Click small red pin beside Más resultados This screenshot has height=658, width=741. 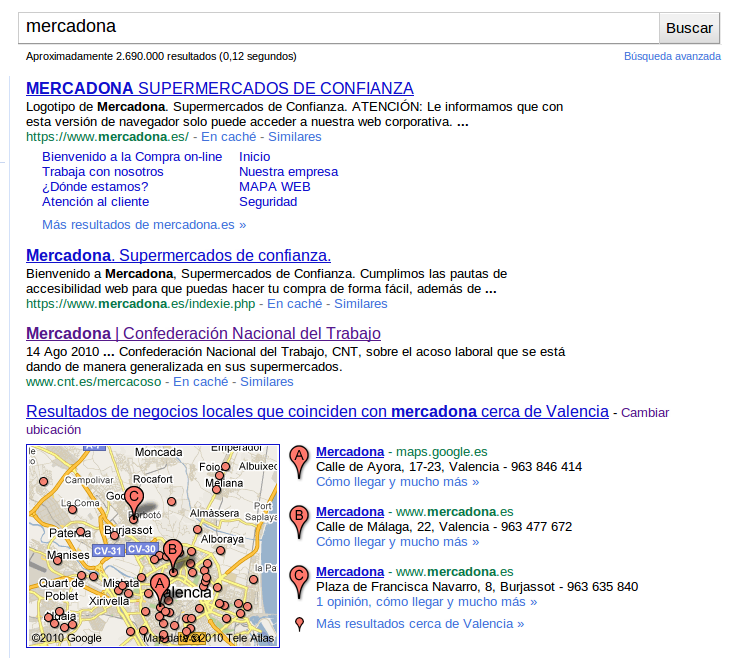[298, 625]
